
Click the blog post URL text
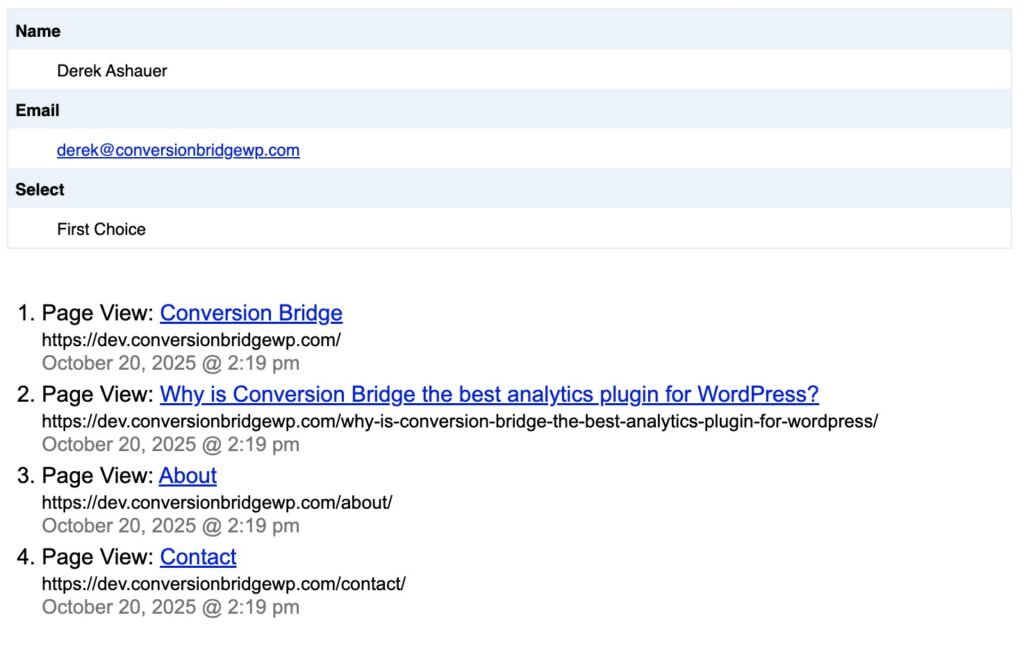tap(458, 422)
